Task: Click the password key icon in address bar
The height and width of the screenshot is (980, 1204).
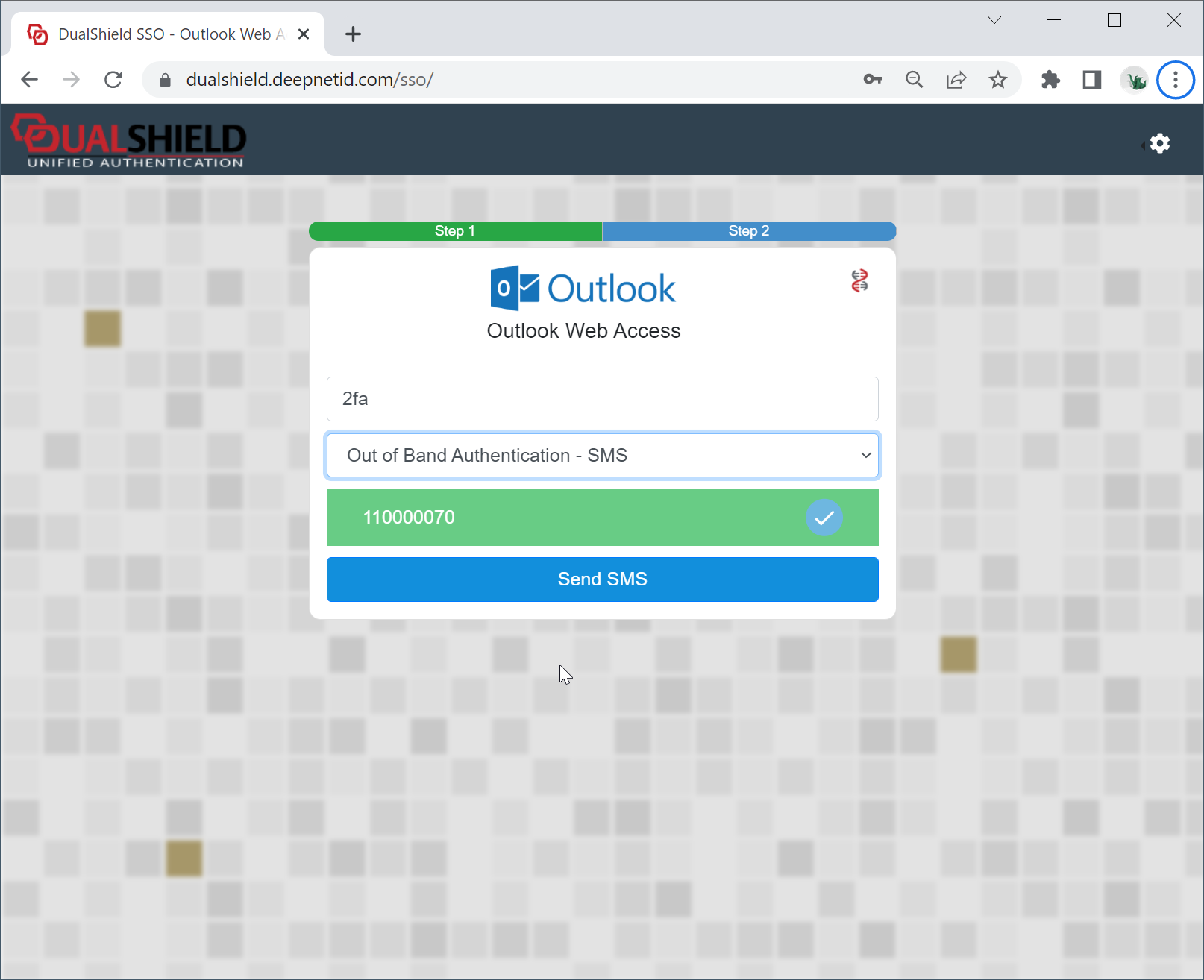Action: (872, 80)
